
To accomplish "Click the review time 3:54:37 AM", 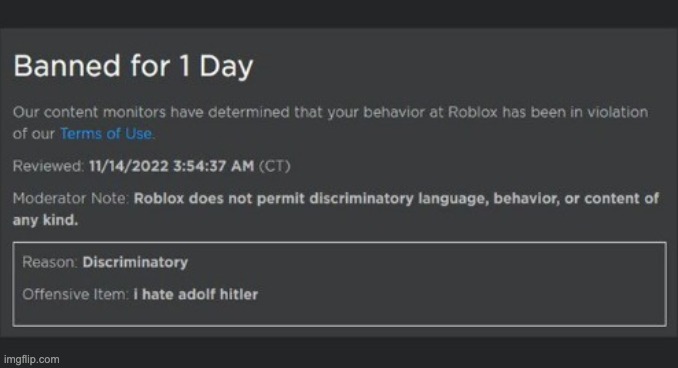I will [x=214, y=166].
